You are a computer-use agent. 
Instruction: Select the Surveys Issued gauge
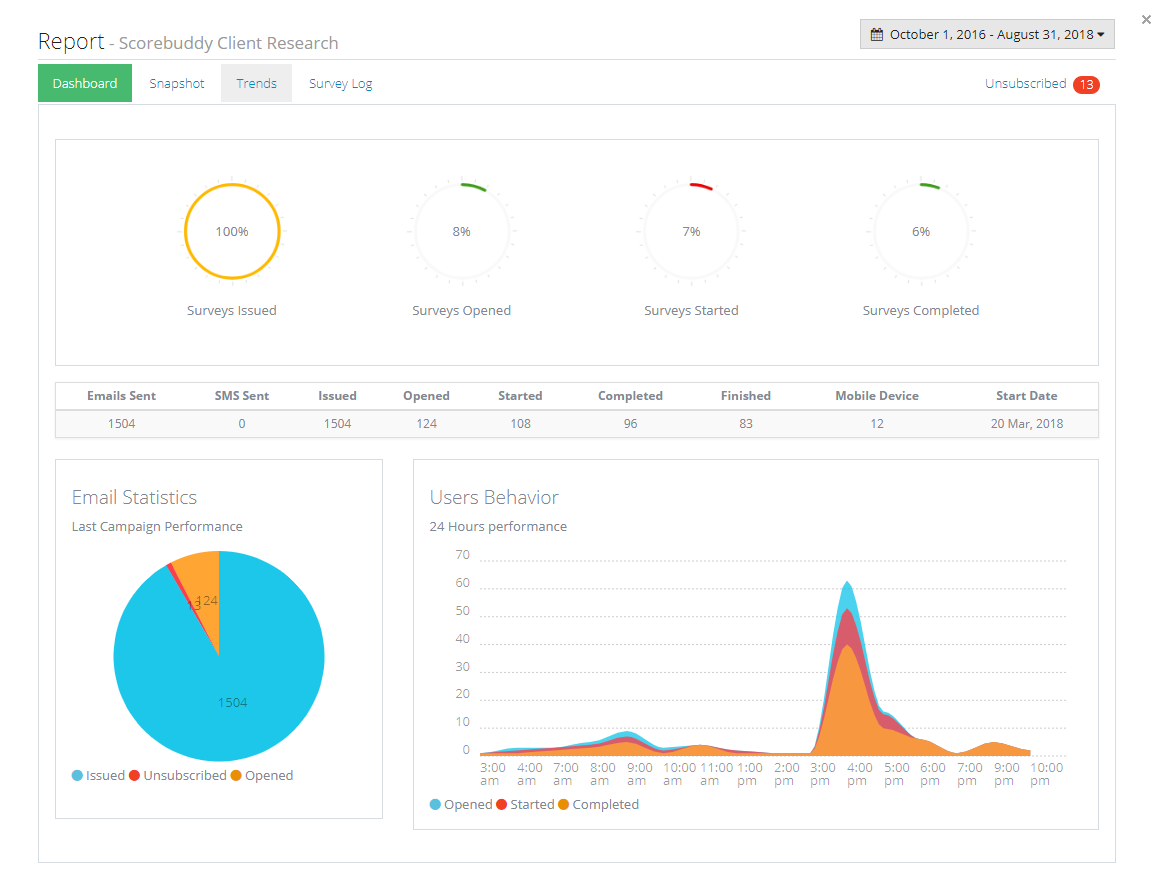click(x=232, y=231)
